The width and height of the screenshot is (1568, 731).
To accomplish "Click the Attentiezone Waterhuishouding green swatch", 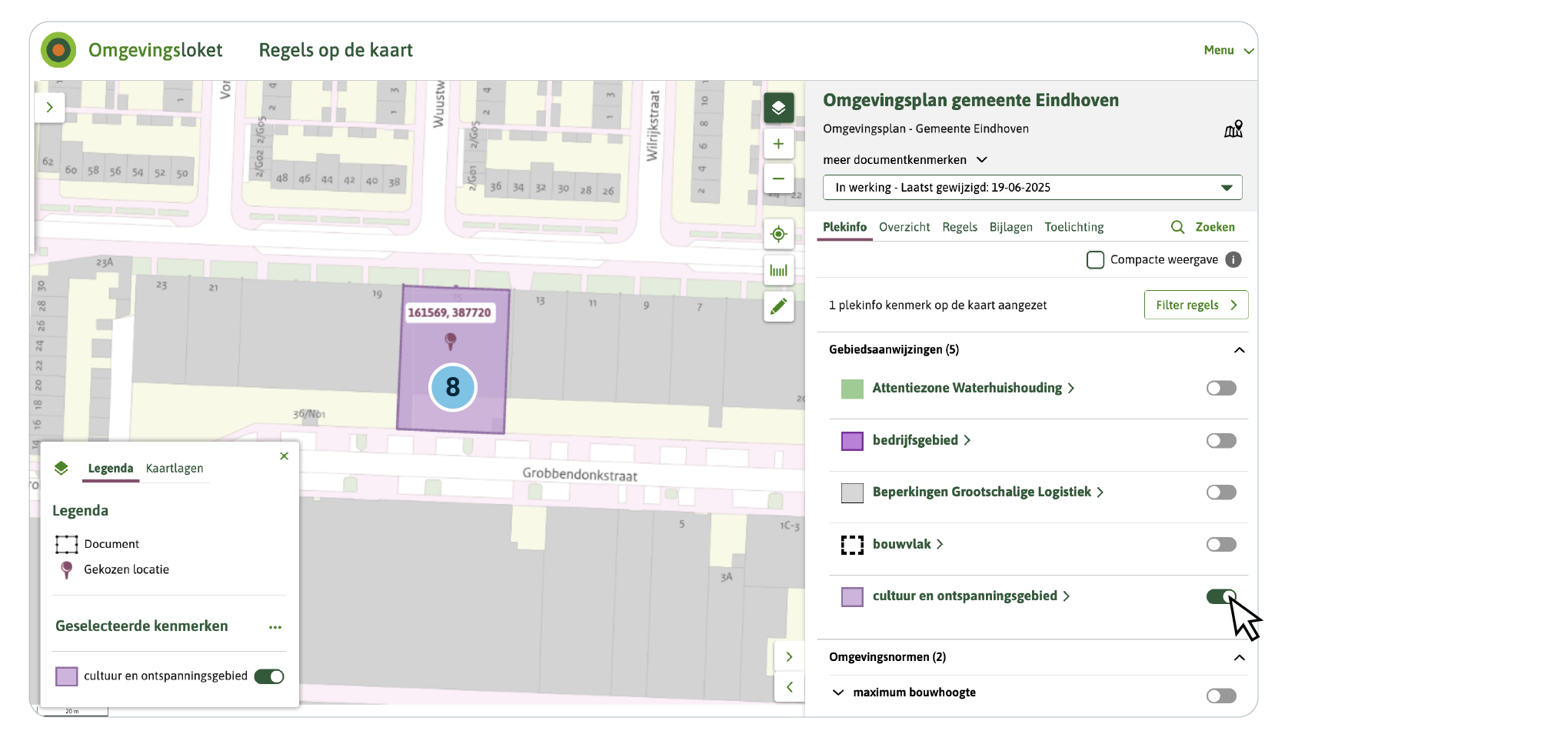I will 852,389.
